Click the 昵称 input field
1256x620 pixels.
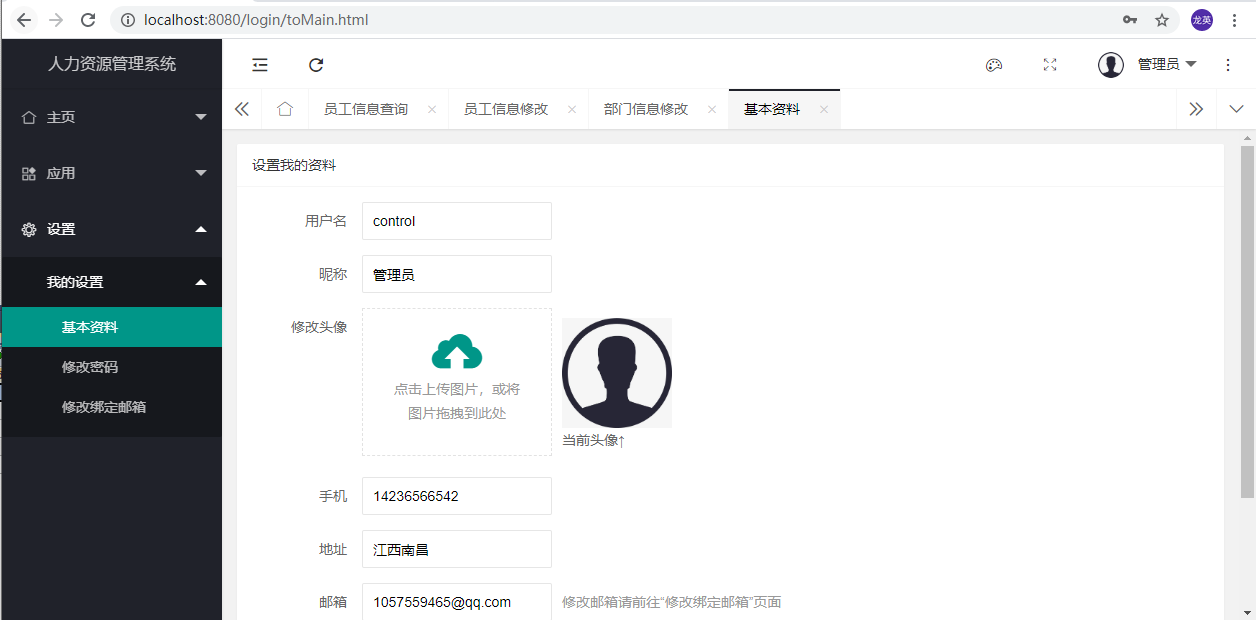click(x=456, y=274)
